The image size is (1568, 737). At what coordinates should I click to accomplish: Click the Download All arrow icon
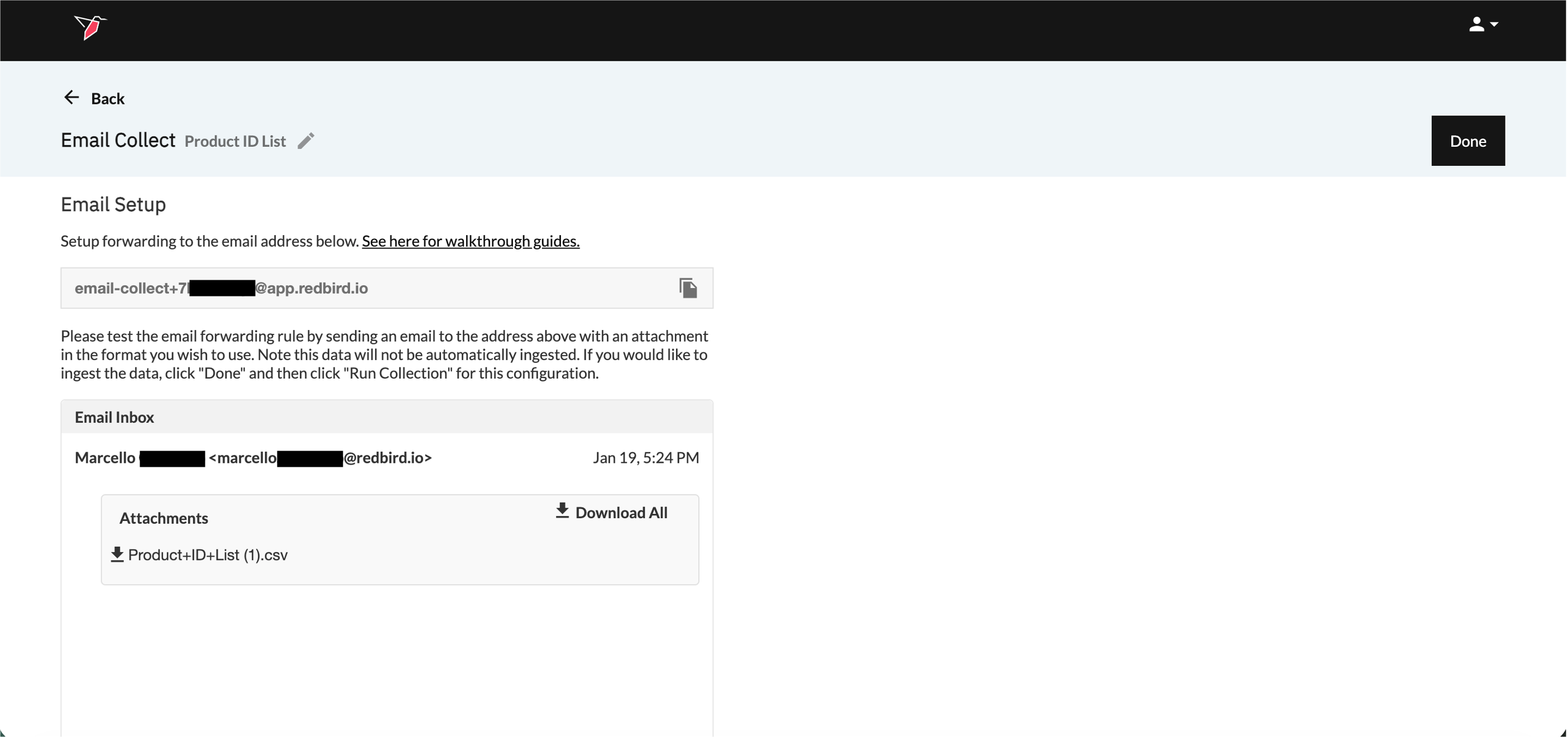coord(562,511)
